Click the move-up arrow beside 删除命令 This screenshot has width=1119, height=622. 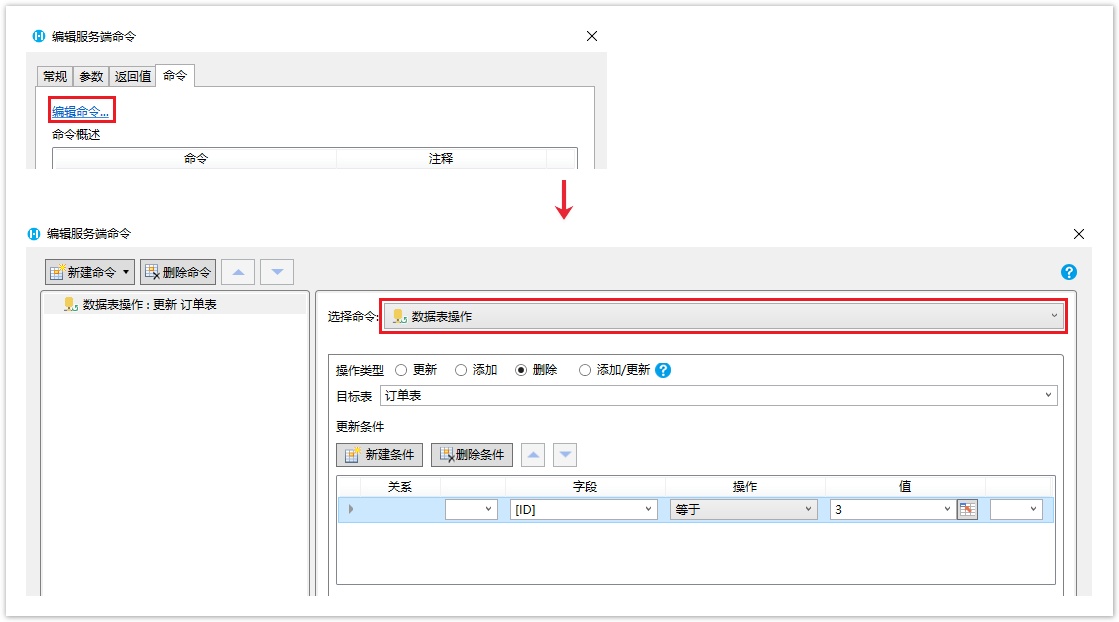237,272
